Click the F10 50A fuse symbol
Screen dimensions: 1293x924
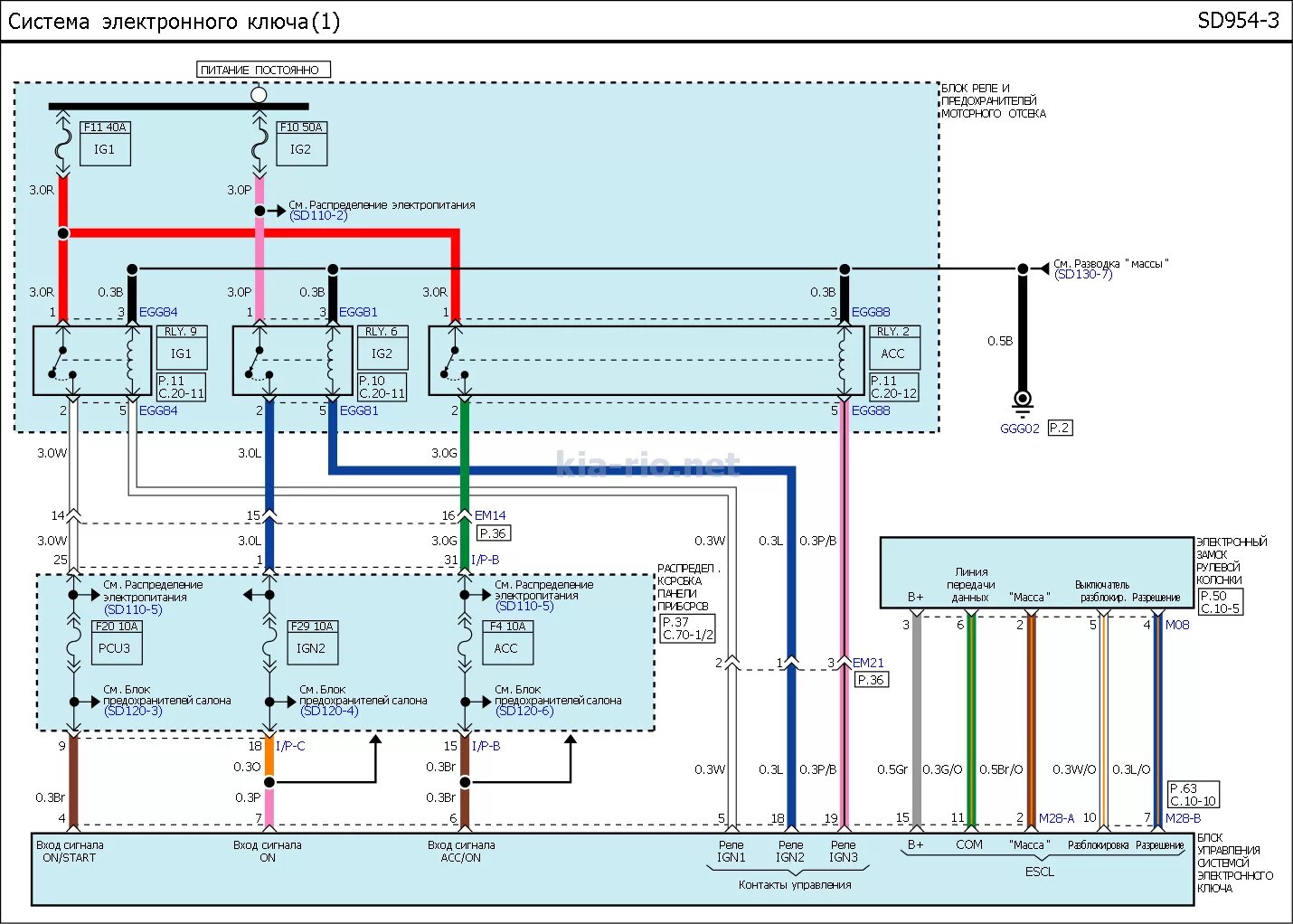pyautogui.click(x=260, y=142)
